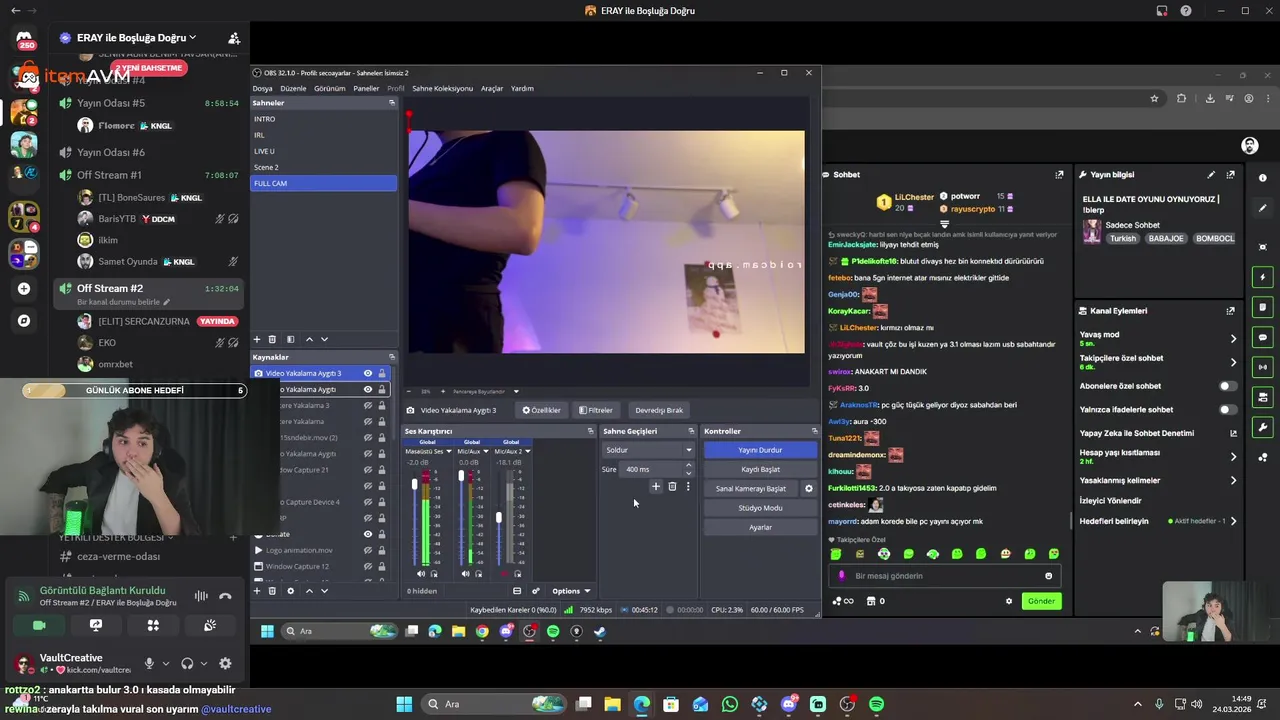Join Off Stream #1 voice channel in Discord
Image resolution: width=1280 pixels, height=720 pixels.
[109, 175]
